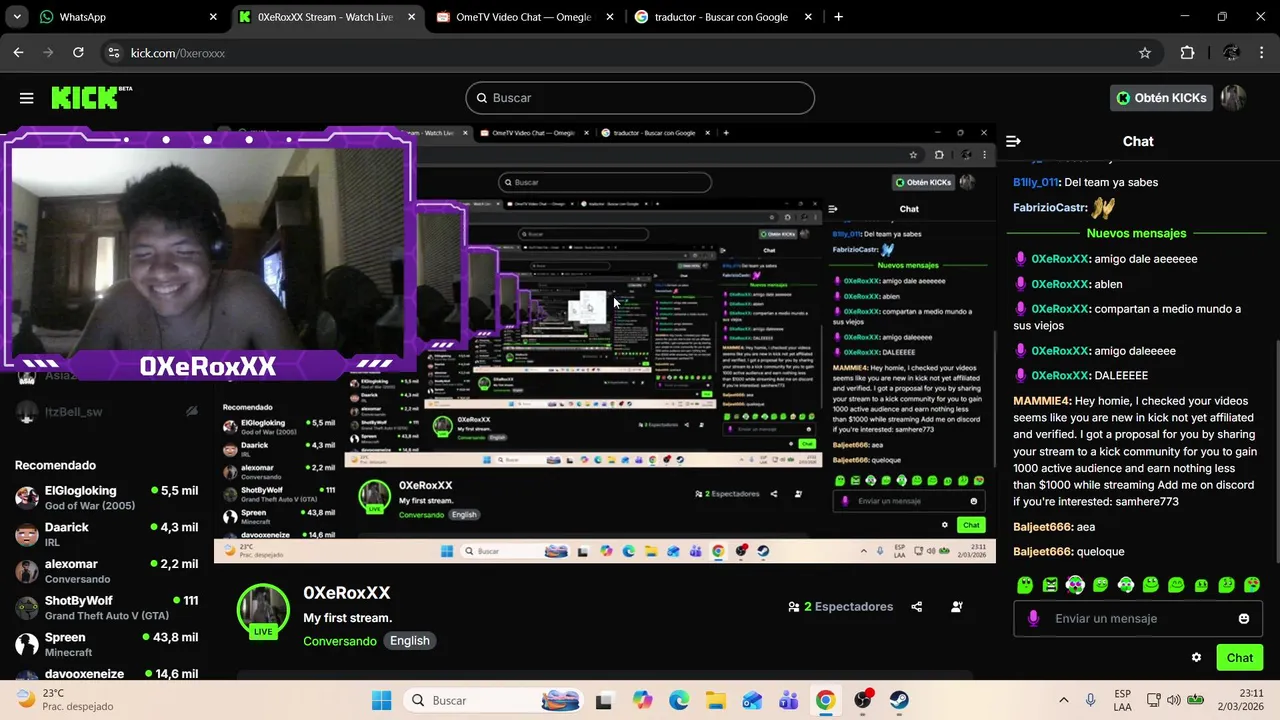Open 0XeRoxXX live avatar below the stream
1280x720 pixels.
coord(263,611)
